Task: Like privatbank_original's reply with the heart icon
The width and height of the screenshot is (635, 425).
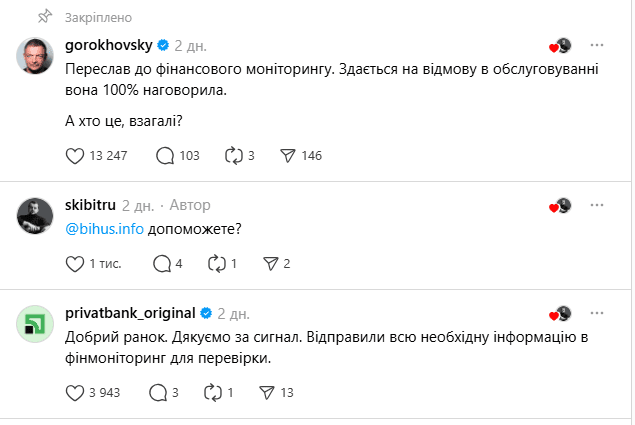Action: pos(74,392)
